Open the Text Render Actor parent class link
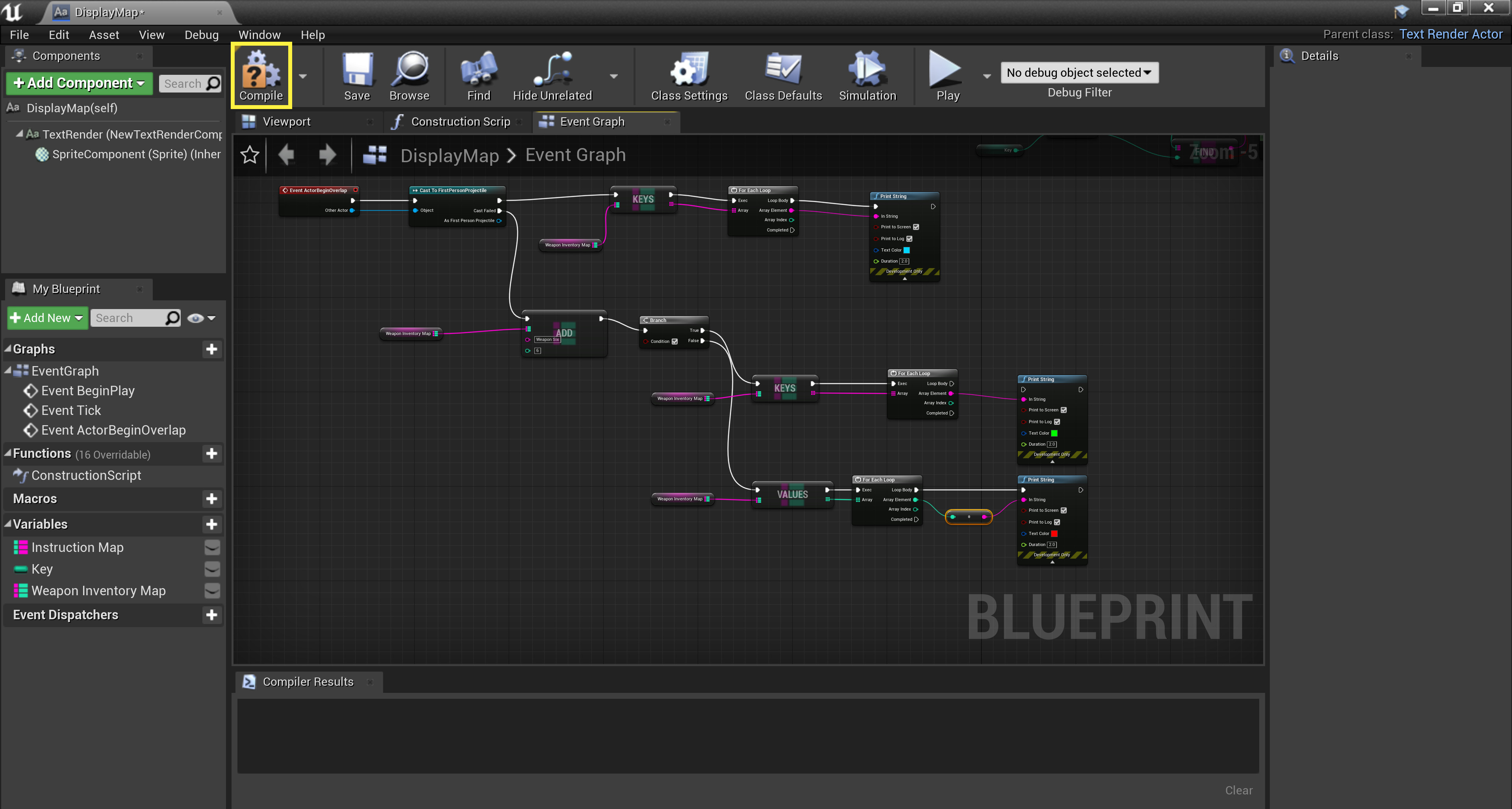 [x=1450, y=34]
